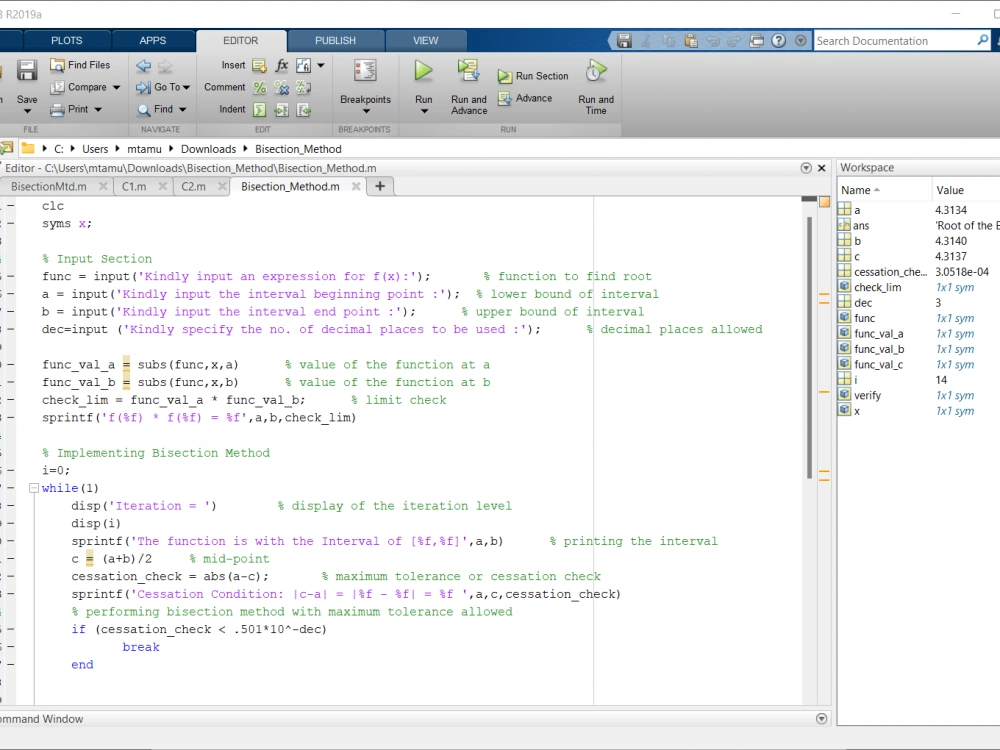Click the increase indent icon
Screen dimensions: 1000x750
(x=281, y=110)
